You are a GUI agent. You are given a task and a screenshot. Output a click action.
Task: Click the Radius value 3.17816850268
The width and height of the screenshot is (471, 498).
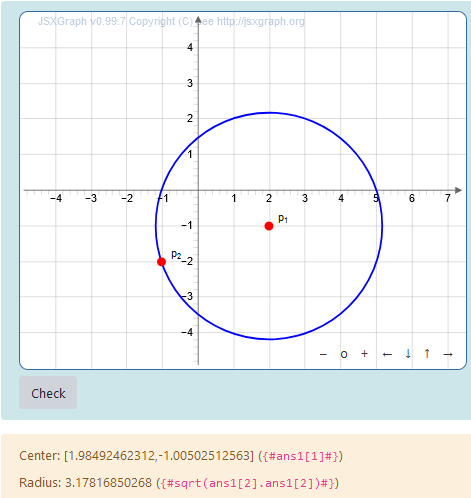pyautogui.click(x=108, y=482)
